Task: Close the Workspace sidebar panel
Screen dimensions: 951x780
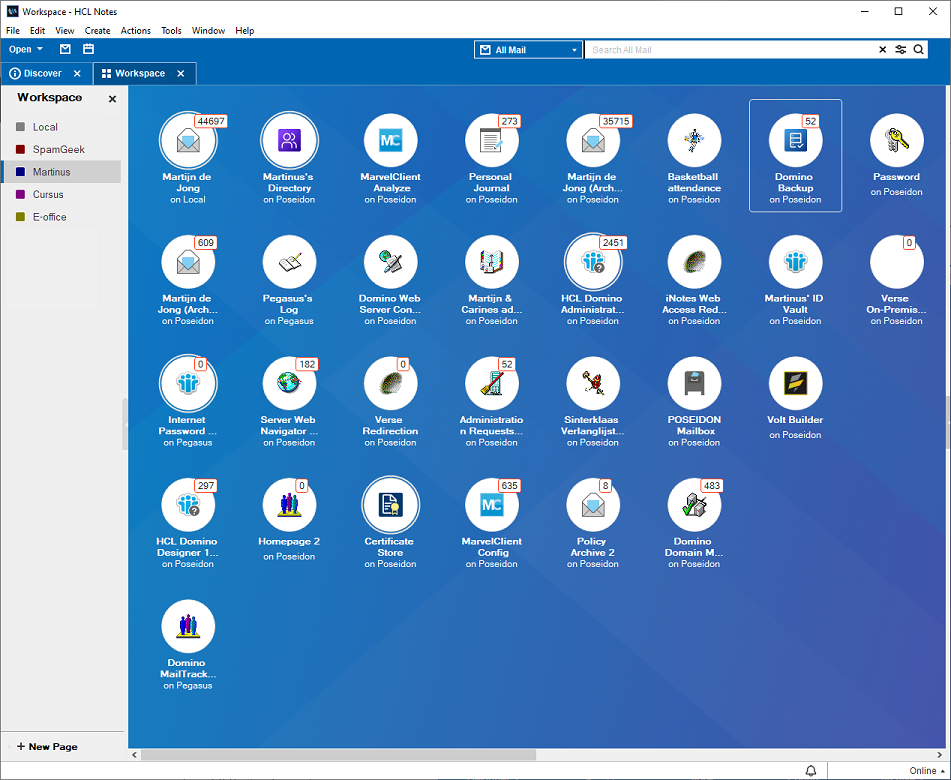Action: [112, 99]
